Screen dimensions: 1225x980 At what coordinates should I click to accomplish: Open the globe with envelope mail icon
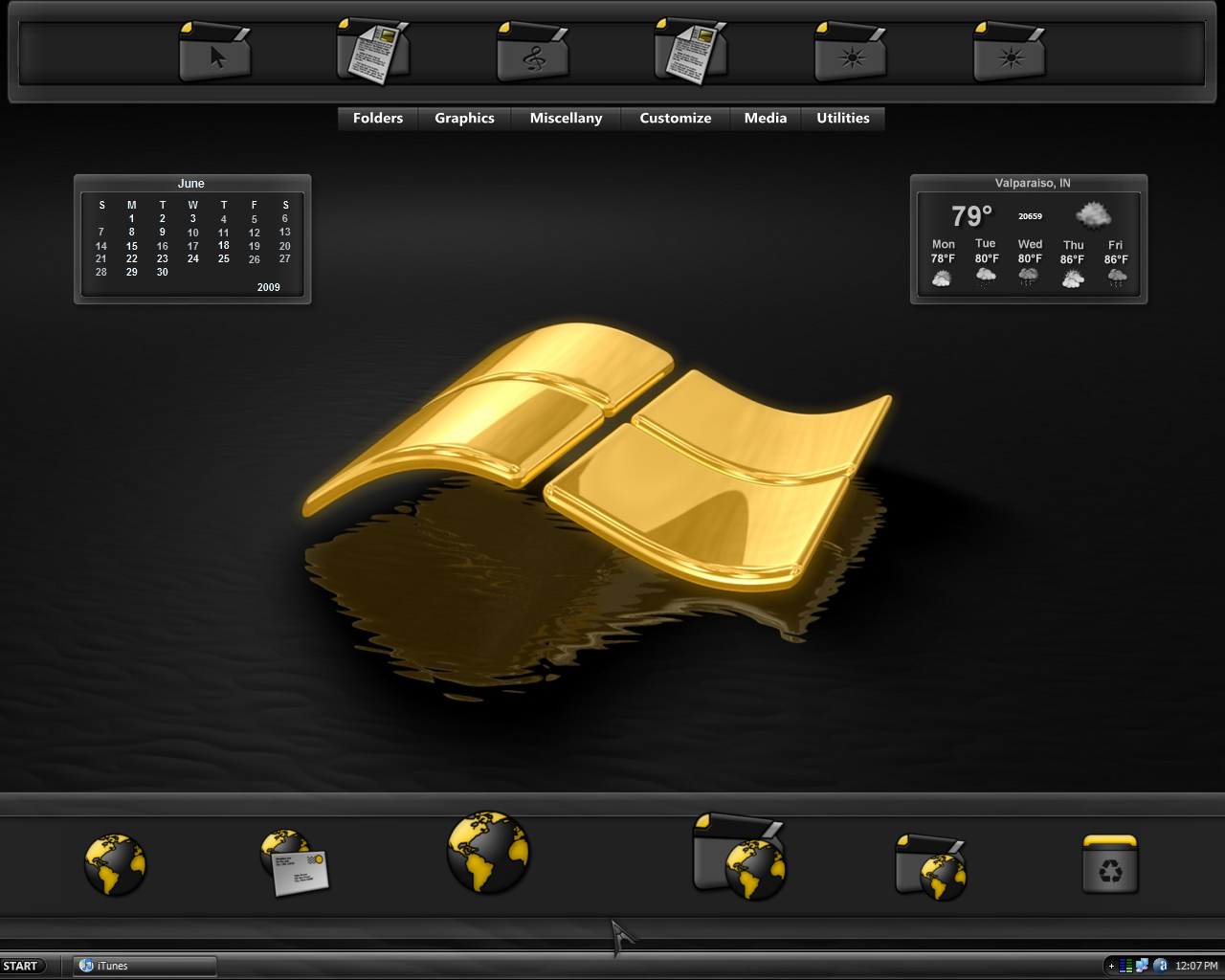pos(295,863)
